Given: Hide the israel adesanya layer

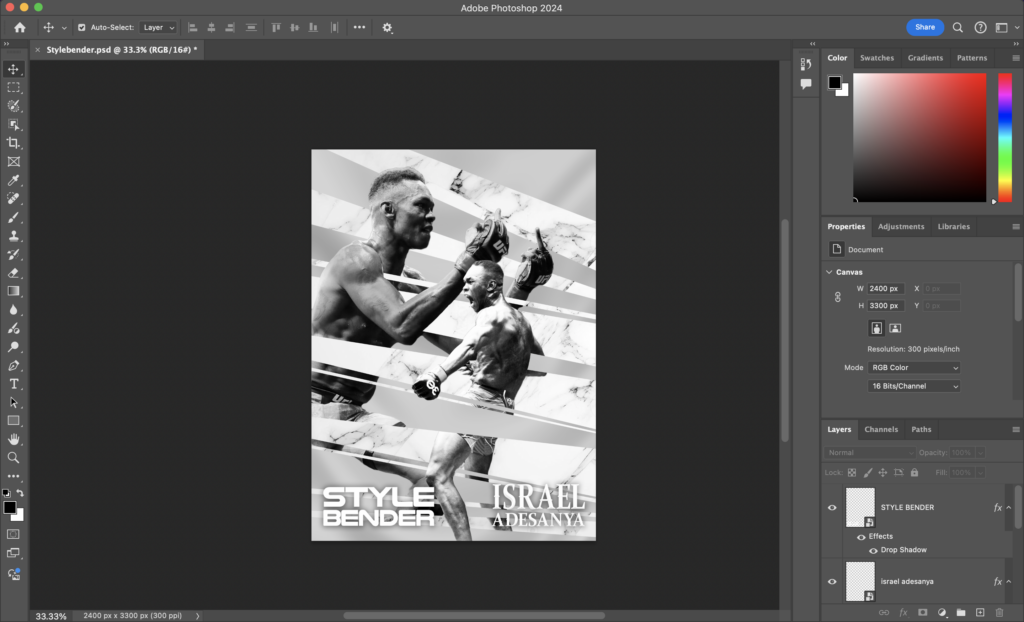Looking at the screenshot, I should [x=832, y=581].
